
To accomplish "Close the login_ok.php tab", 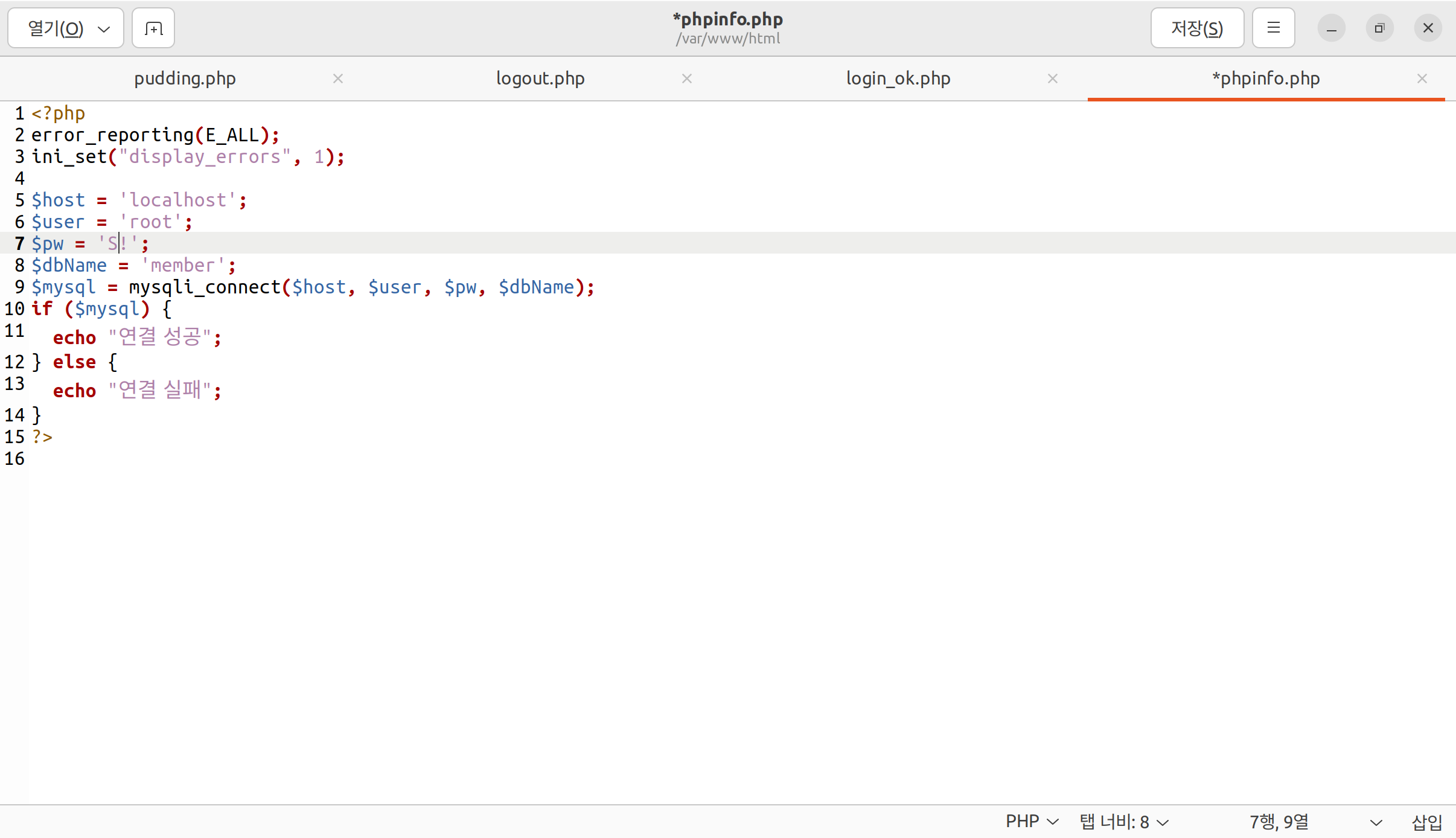I will pos(1053,78).
